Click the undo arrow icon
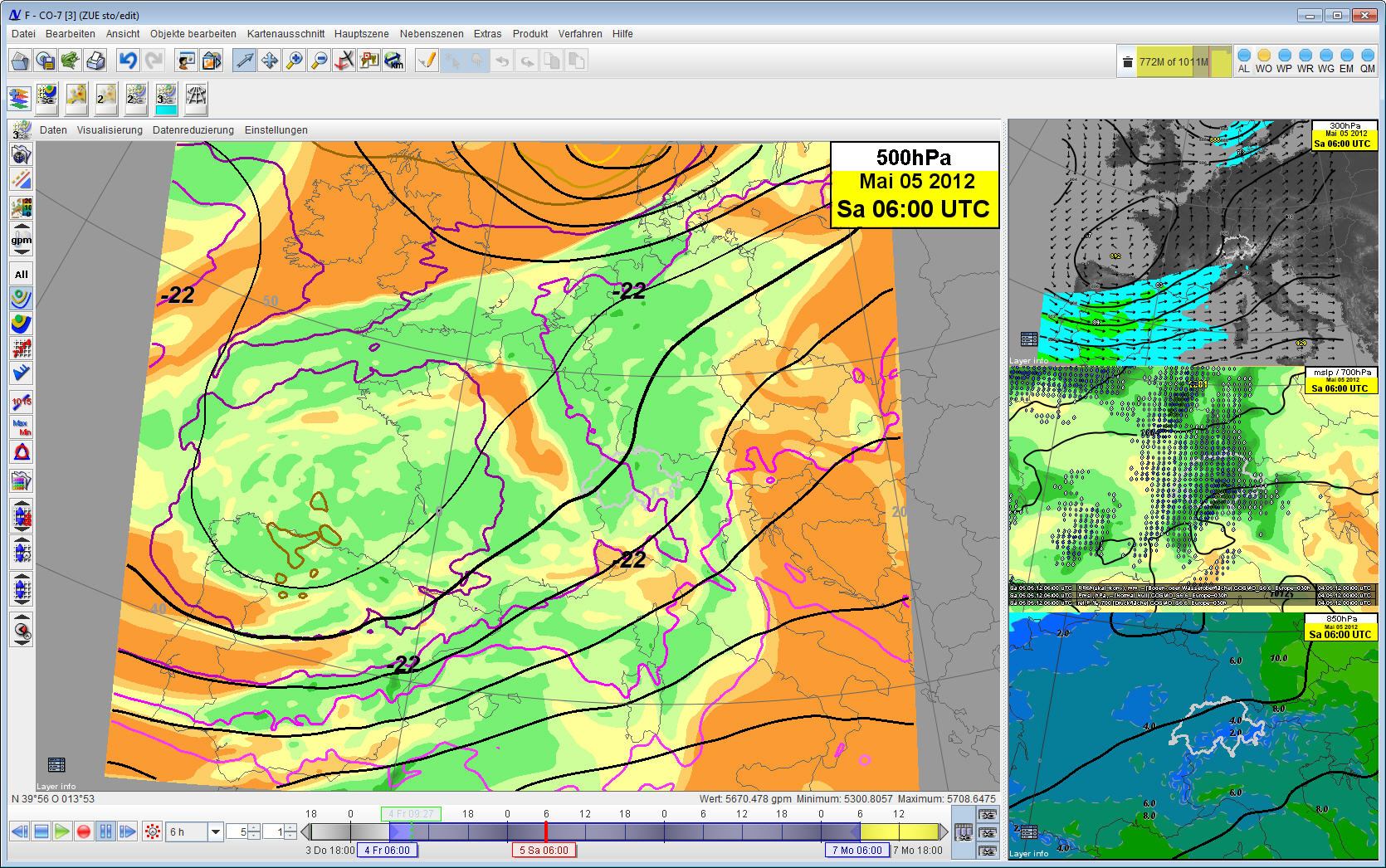Viewport: 1386px width, 868px height. pyautogui.click(x=128, y=61)
